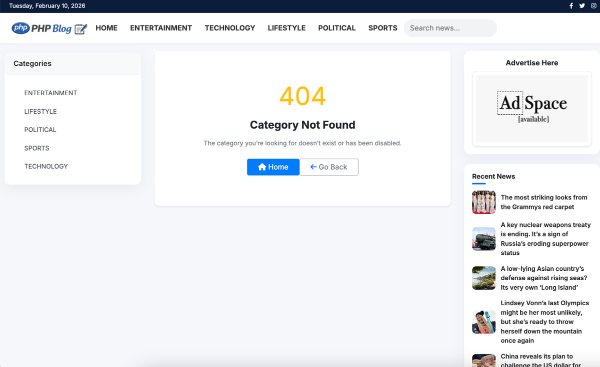This screenshot has width=600, height=367.
Task: Open nuclear weapons treaty thumbnail
Action: [x=484, y=239]
